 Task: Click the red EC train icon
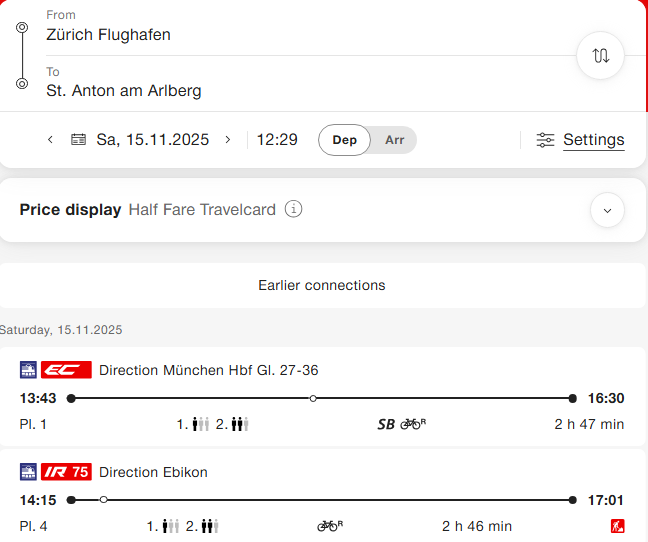tap(67, 370)
